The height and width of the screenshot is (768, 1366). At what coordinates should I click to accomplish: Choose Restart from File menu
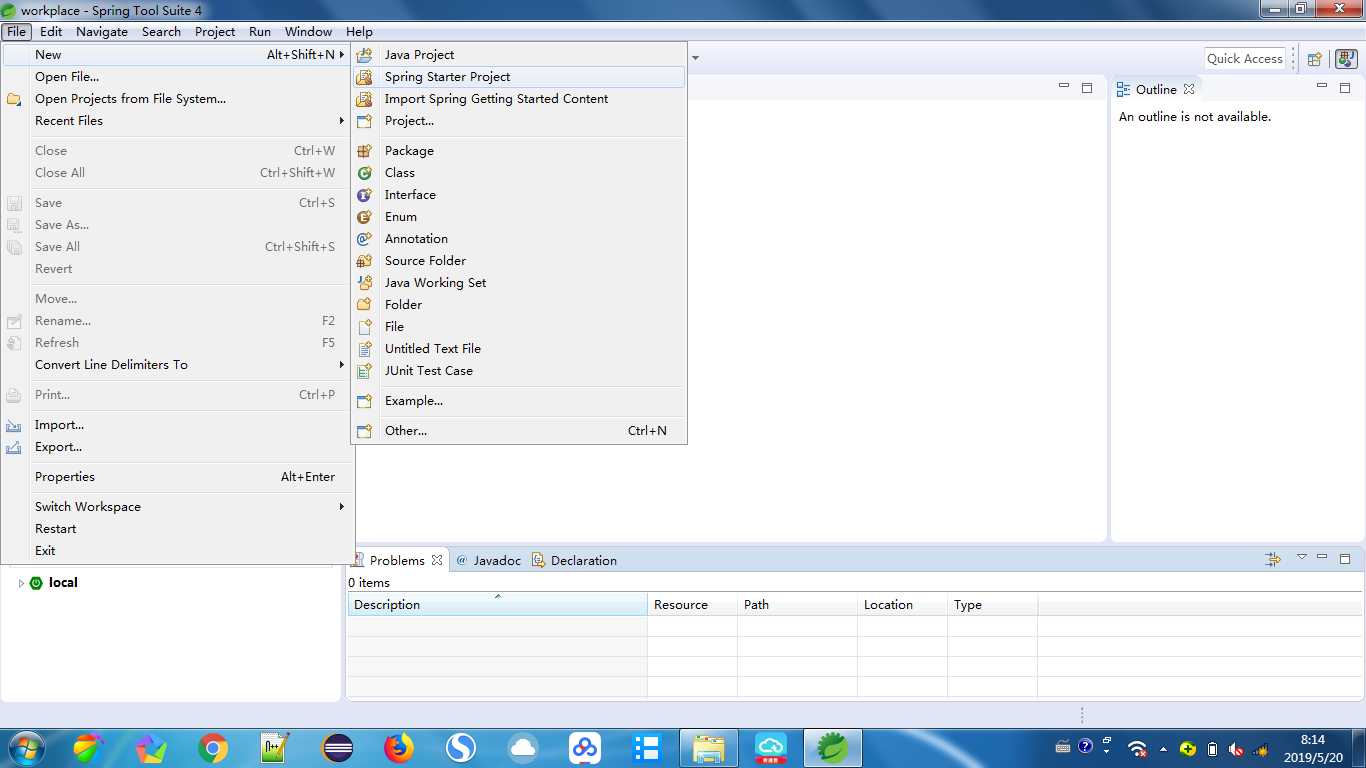click(176, 529)
